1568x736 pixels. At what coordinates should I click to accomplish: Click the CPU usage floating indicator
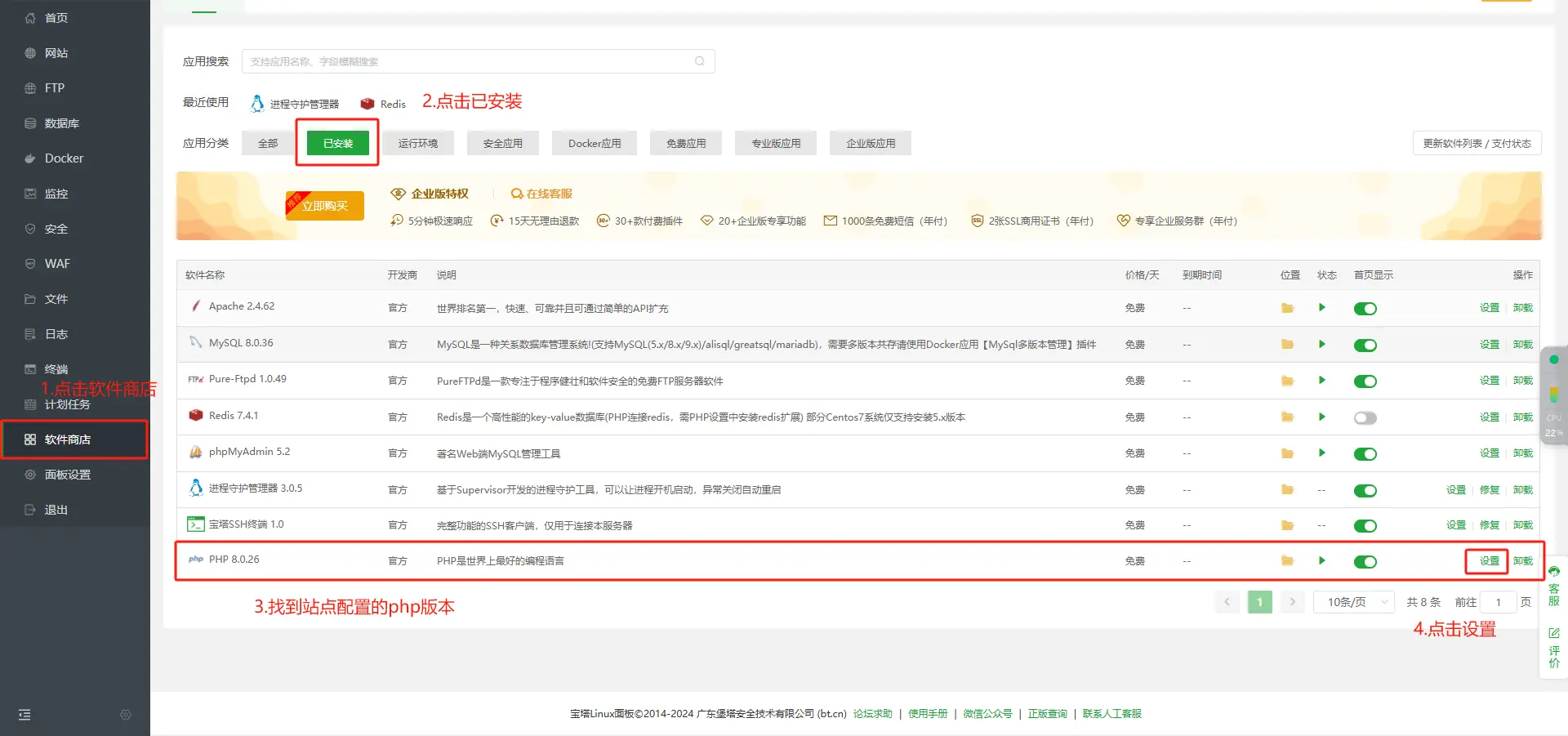pyautogui.click(x=1553, y=424)
